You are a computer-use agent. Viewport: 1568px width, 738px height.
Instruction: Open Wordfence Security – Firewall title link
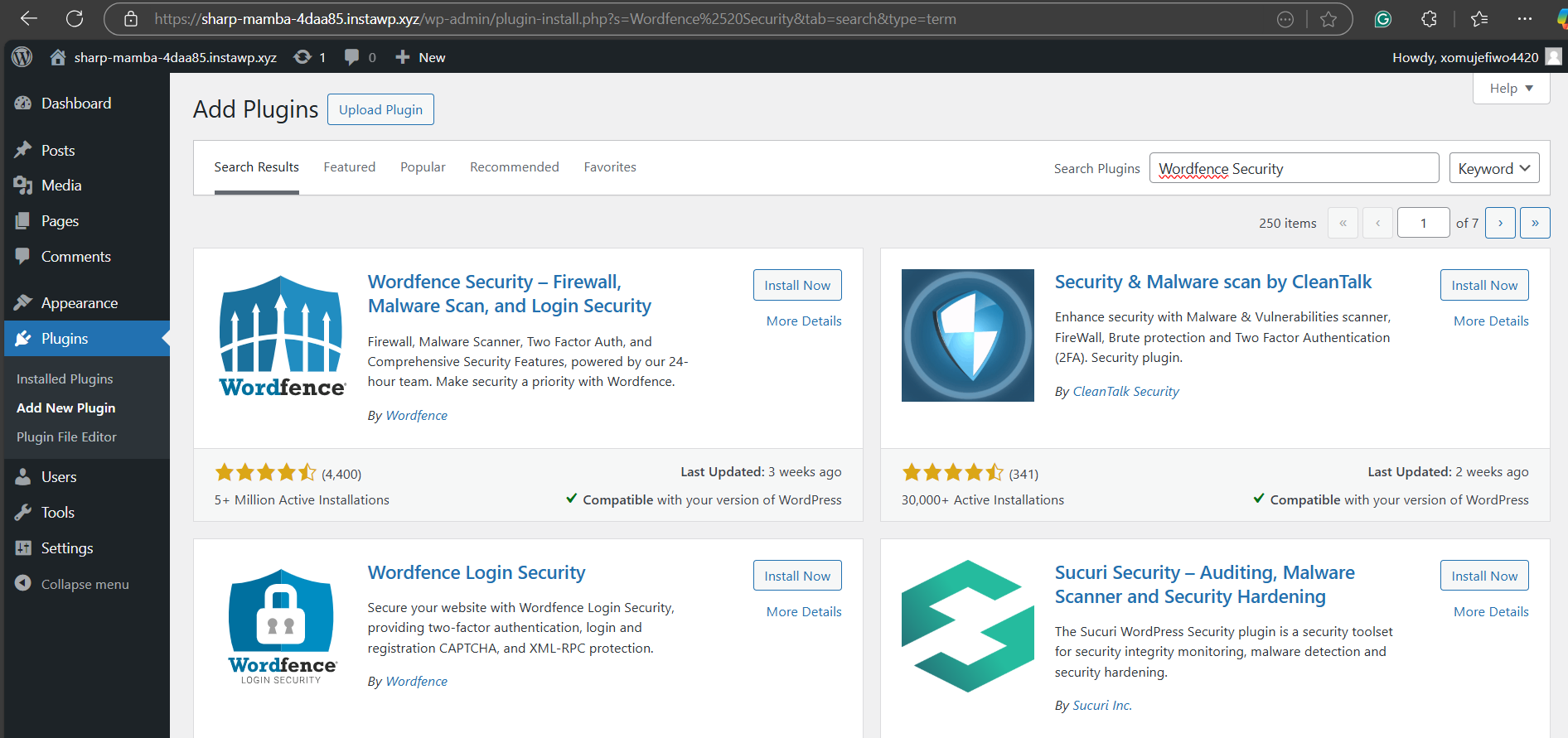click(x=510, y=294)
